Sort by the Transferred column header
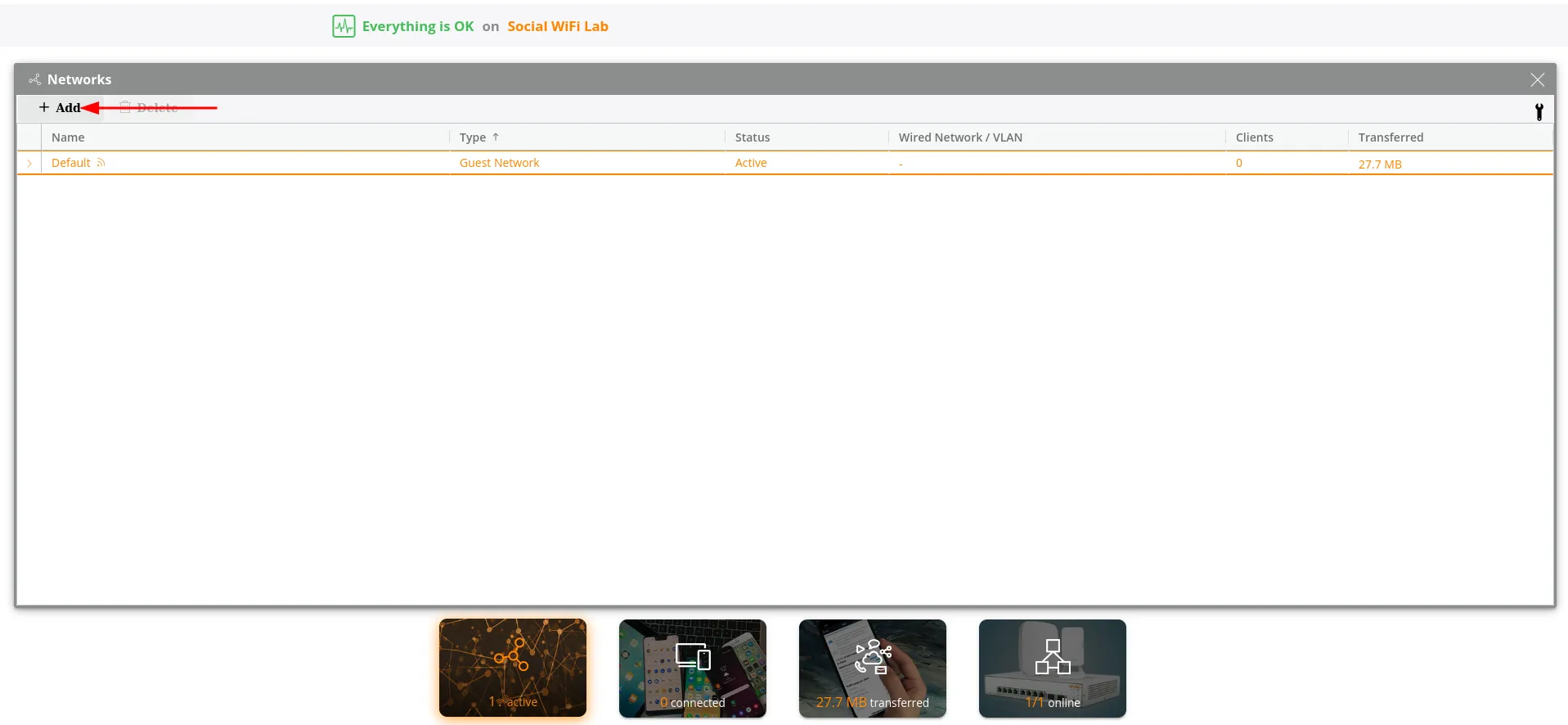 pos(1390,137)
